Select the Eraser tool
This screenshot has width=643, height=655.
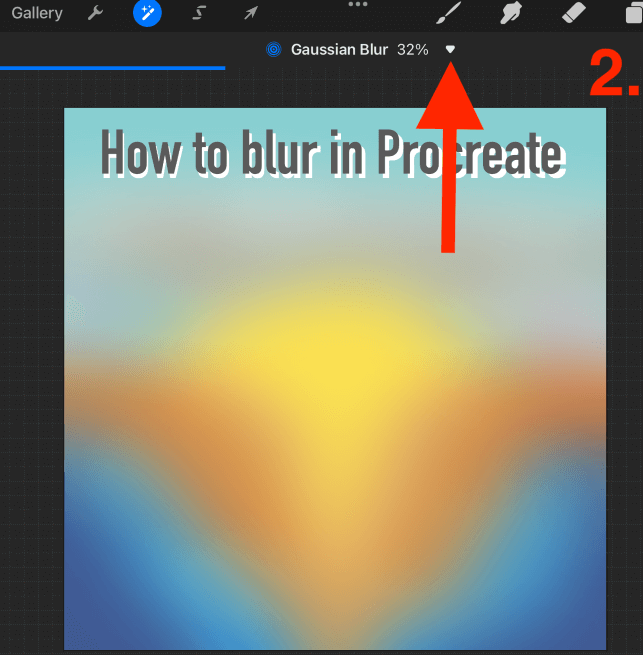(574, 13)
